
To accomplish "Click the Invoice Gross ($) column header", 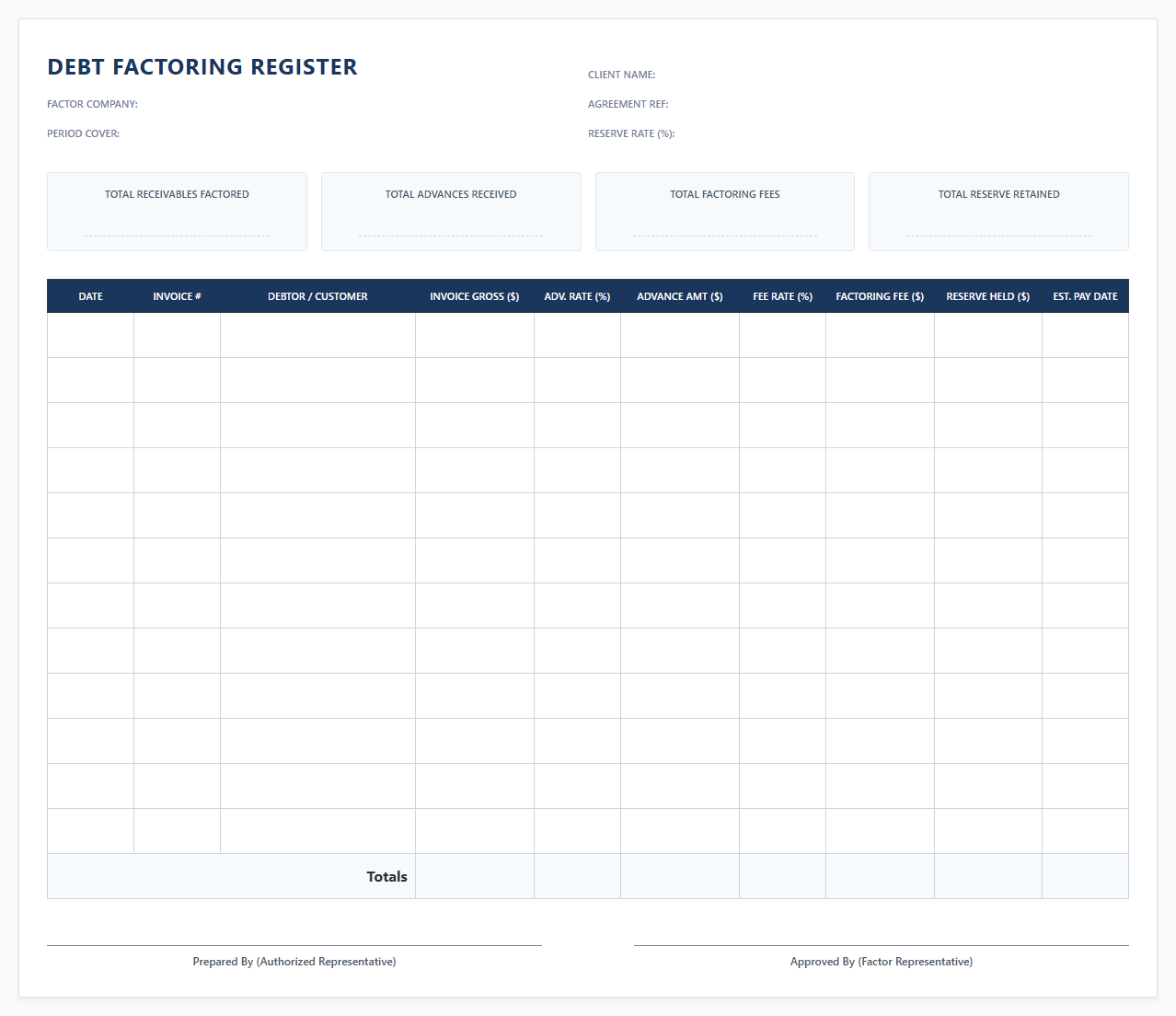I will (x=475, y=296).
